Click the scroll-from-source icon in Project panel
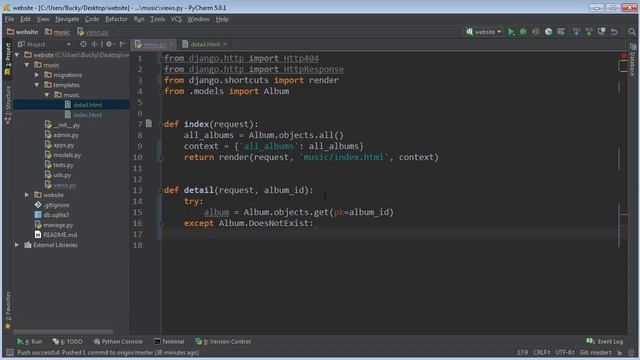640x360 pixels. coord(83,44)
